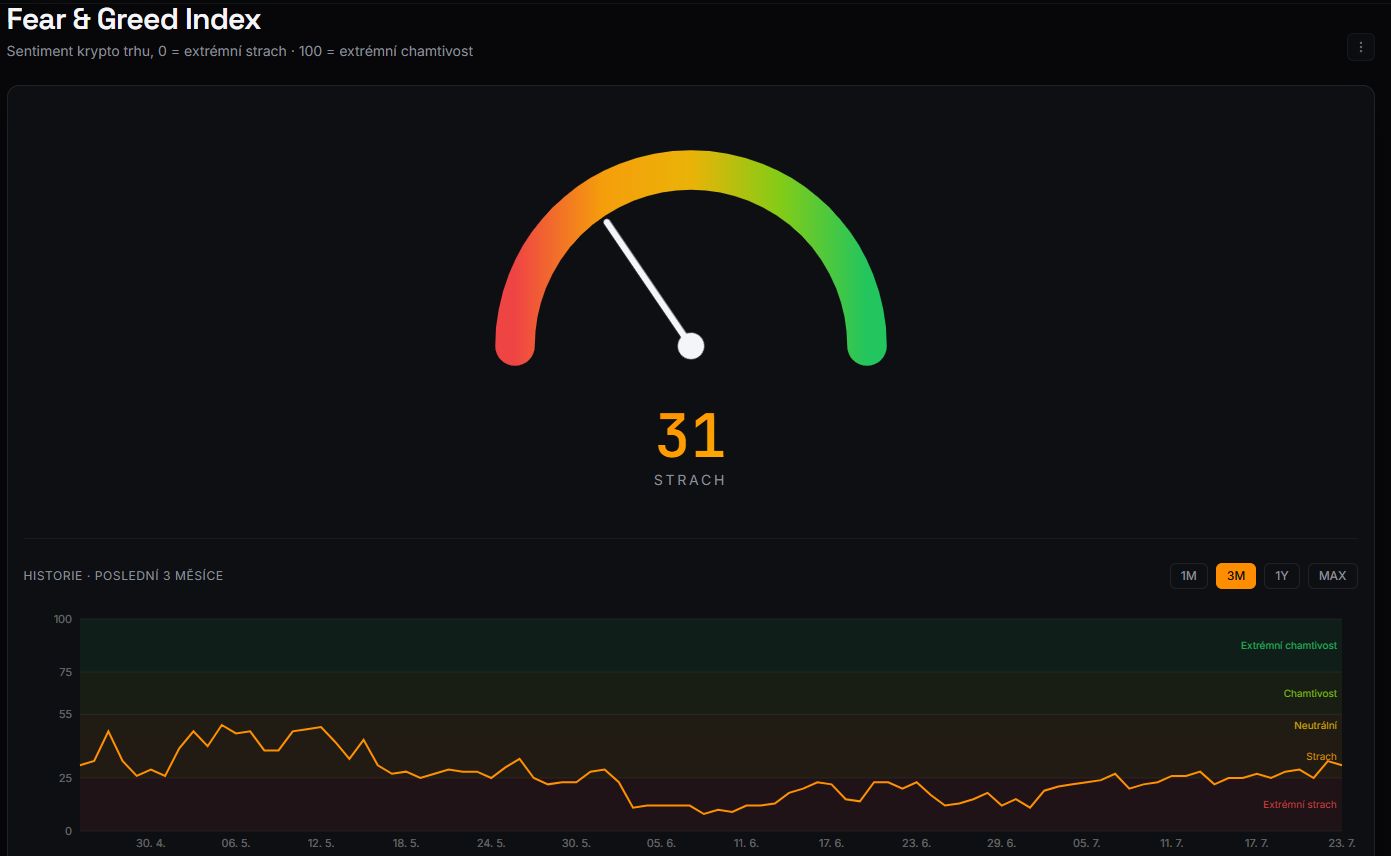Select the 1M history range

coord(1188,576)
